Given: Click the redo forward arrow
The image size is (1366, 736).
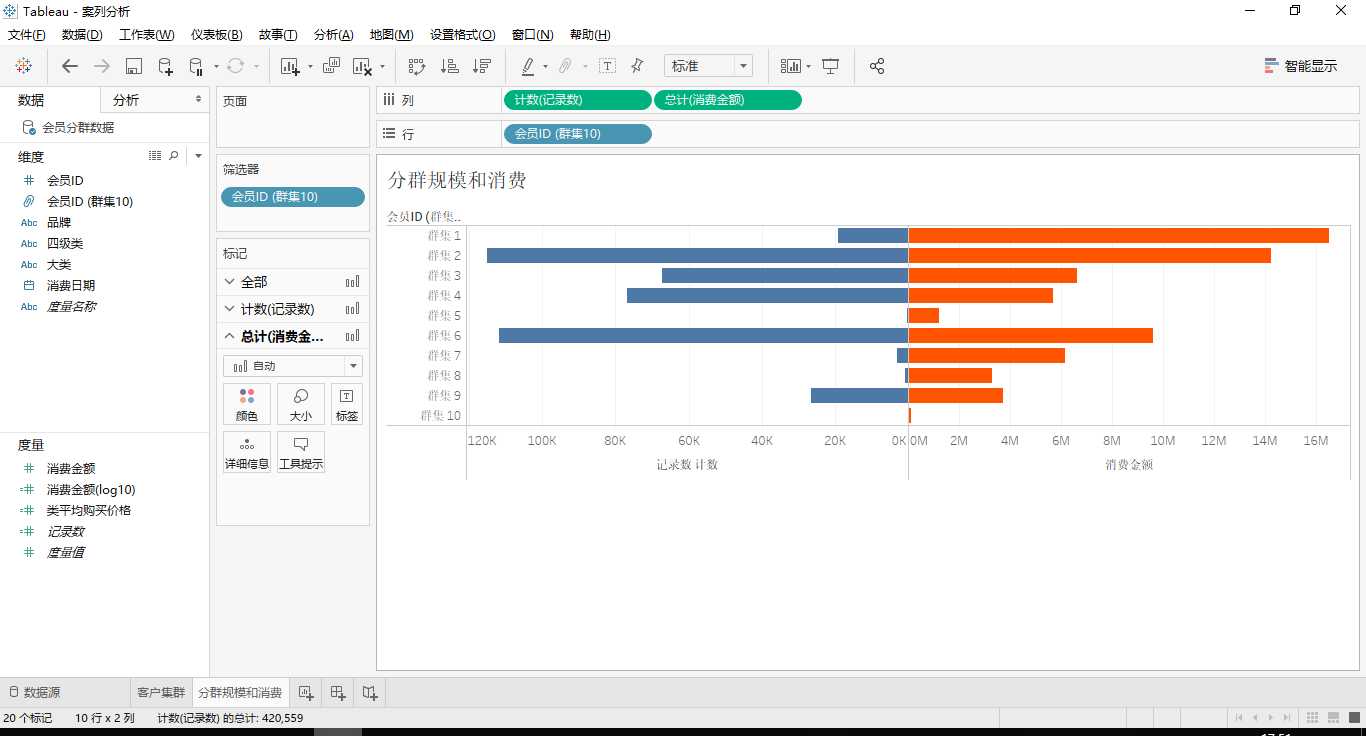Looking at the screenshot, I should [101, 66].
